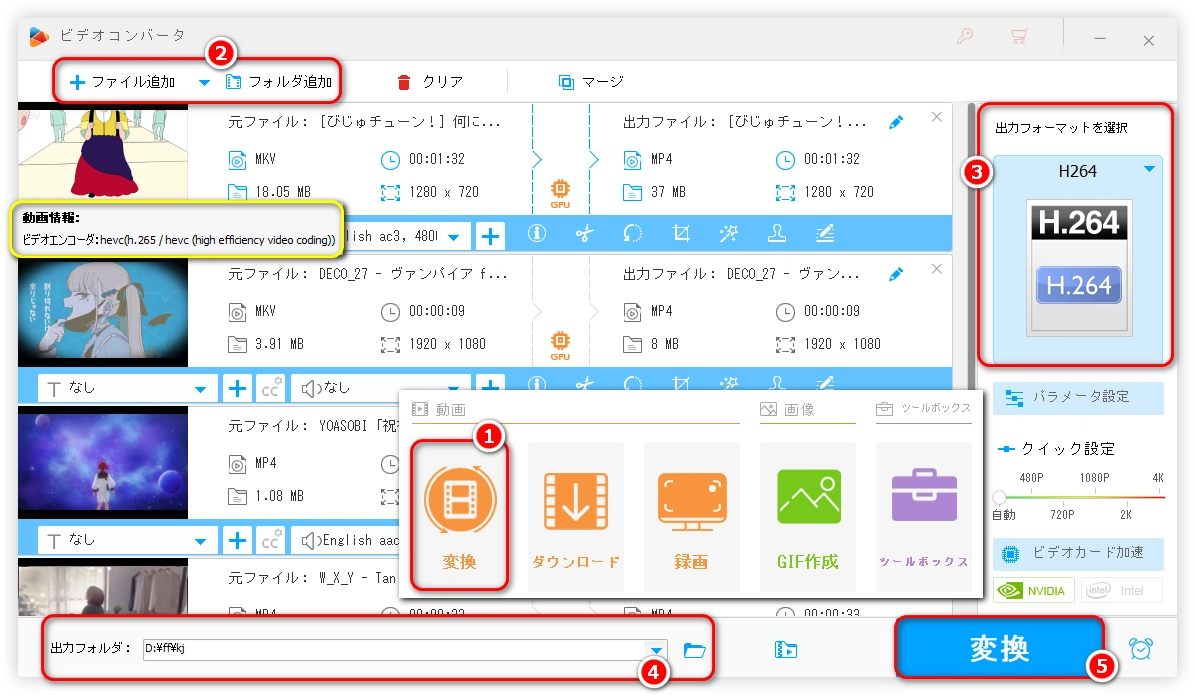This screenshot has height=695, width=1195.
Task: Toggle Intel hardware acceleration
Action: [1120, 590]
